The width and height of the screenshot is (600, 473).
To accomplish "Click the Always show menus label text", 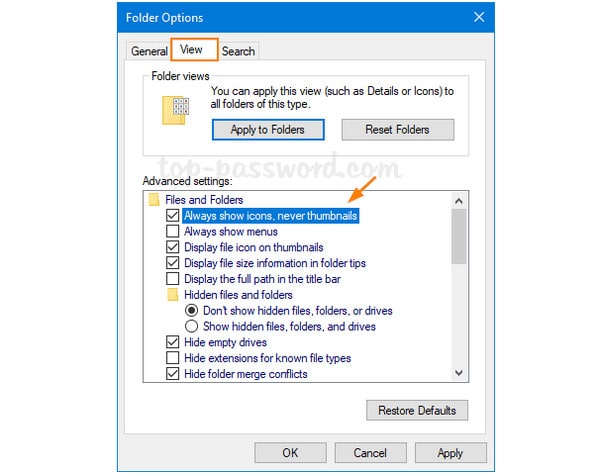I will point(231,232).
